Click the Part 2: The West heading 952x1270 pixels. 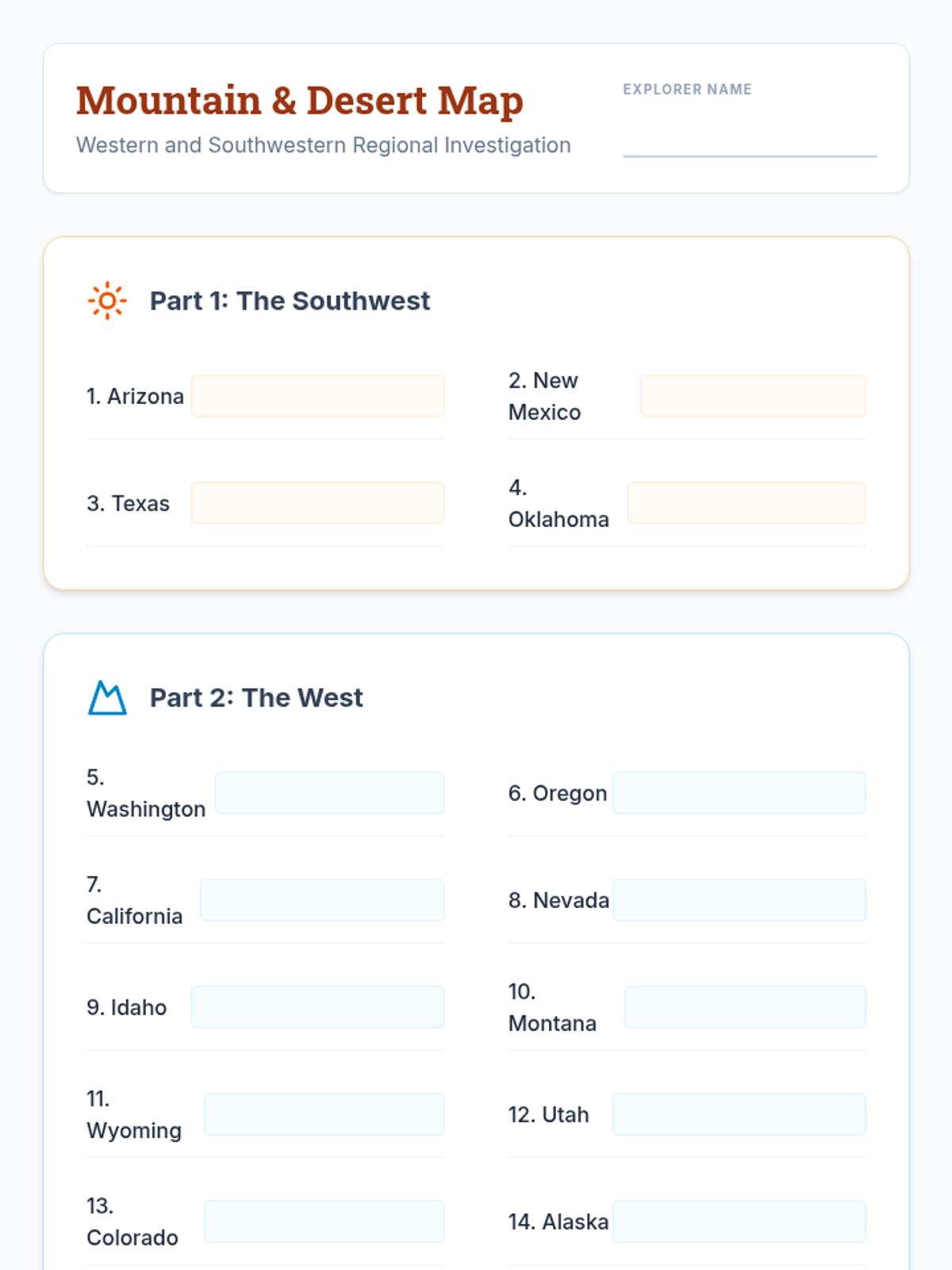(x=256, y=698)
